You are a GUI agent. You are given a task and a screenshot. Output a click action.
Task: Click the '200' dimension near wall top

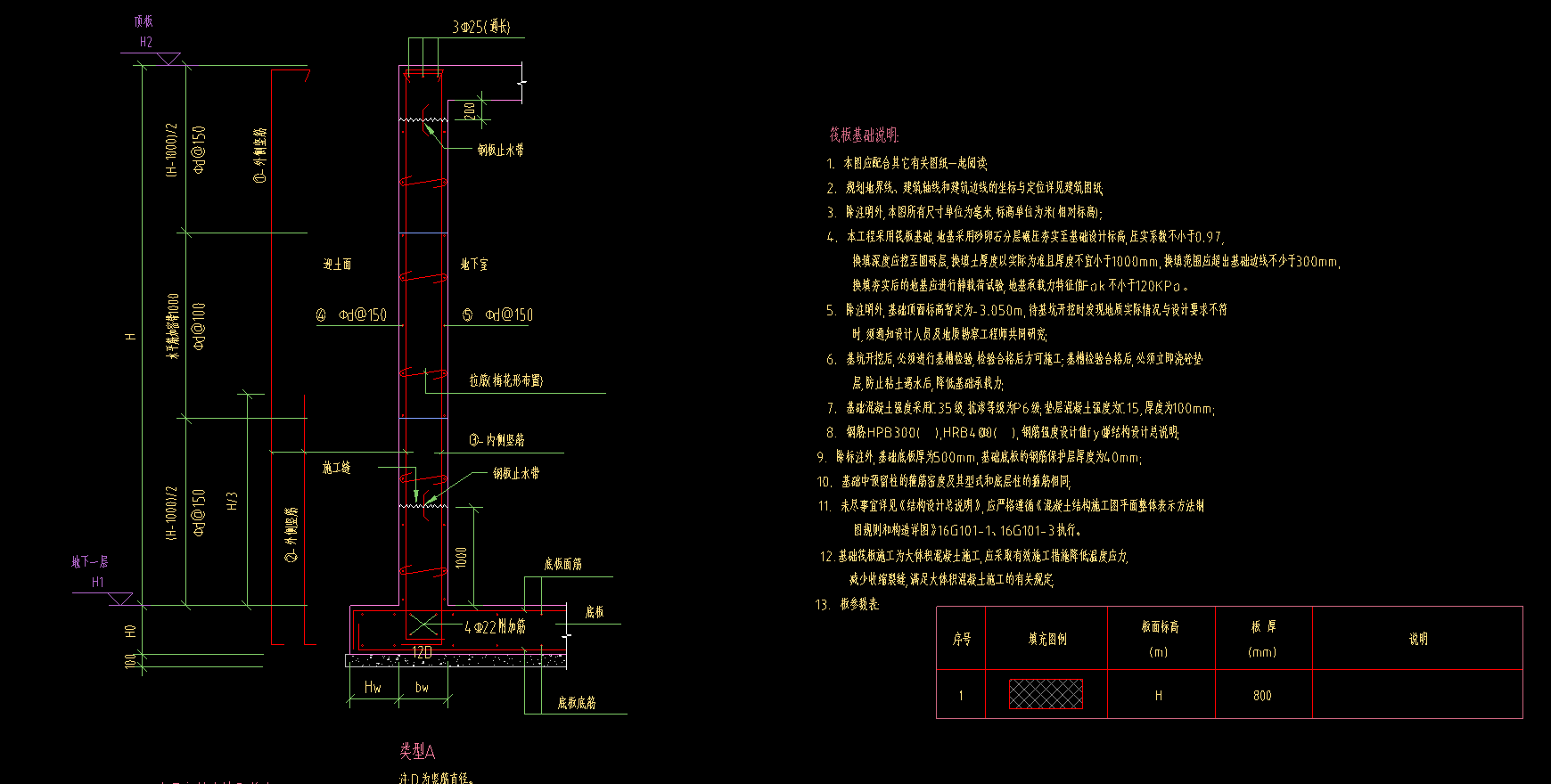point(470,111)
